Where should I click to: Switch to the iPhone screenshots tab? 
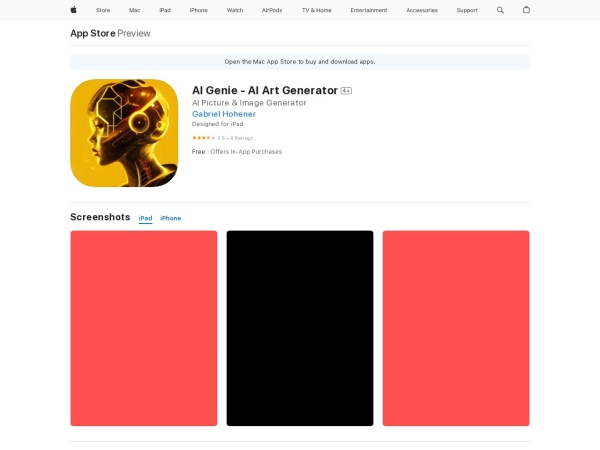[171, 218]
